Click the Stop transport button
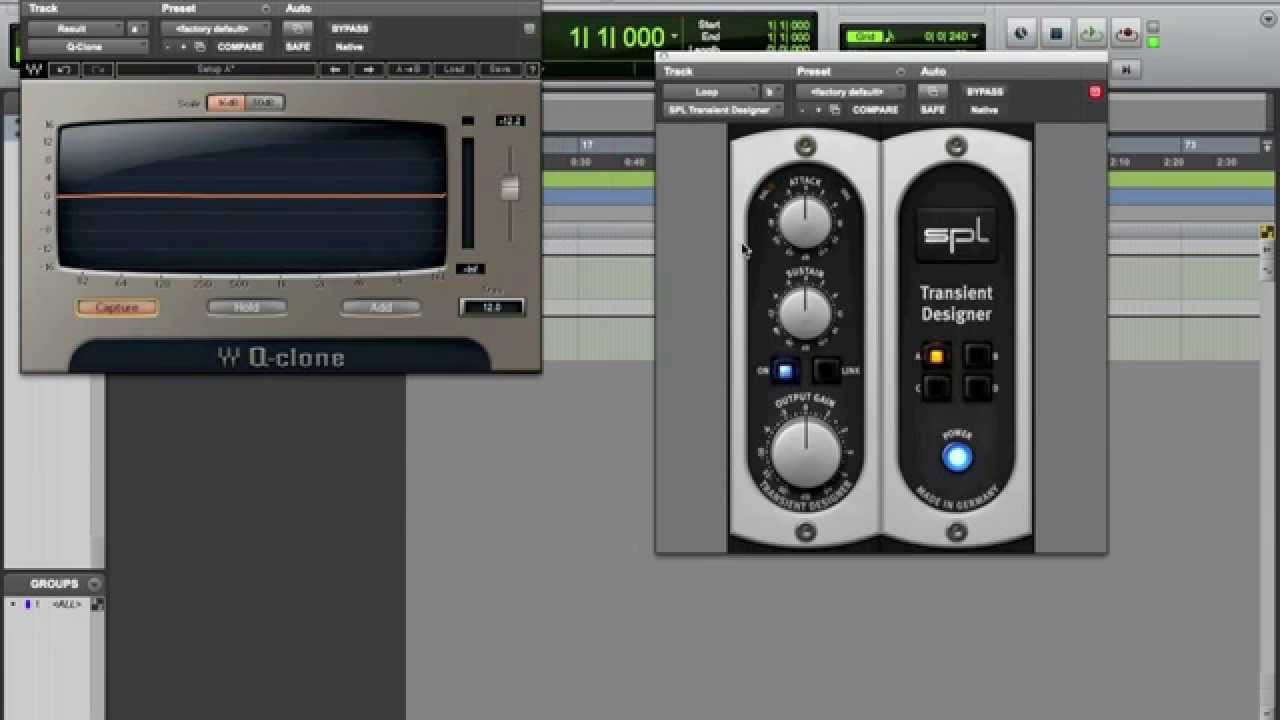 (x=1056, y=34)
